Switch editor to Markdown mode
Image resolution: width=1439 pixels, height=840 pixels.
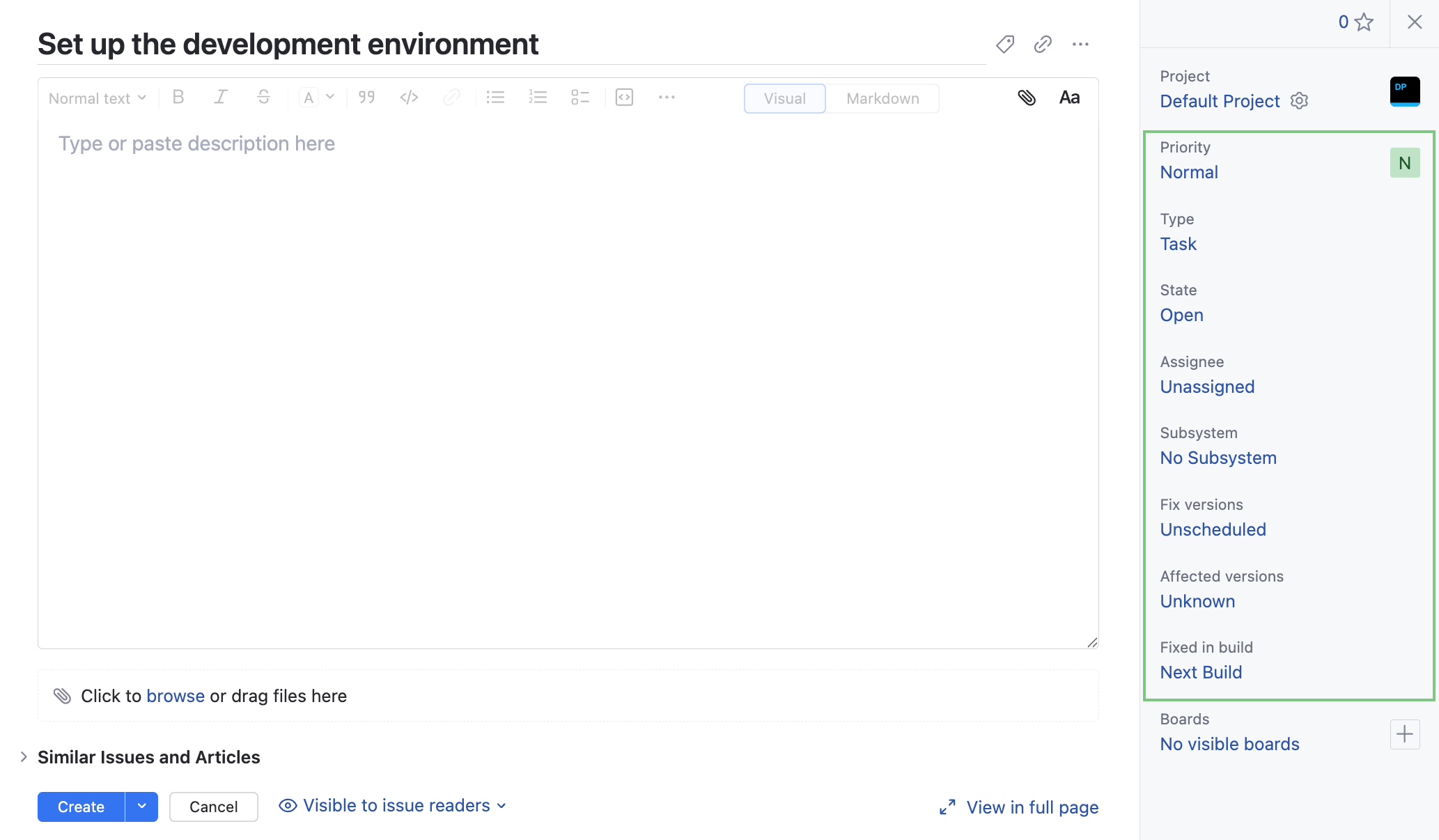point(882,98)
